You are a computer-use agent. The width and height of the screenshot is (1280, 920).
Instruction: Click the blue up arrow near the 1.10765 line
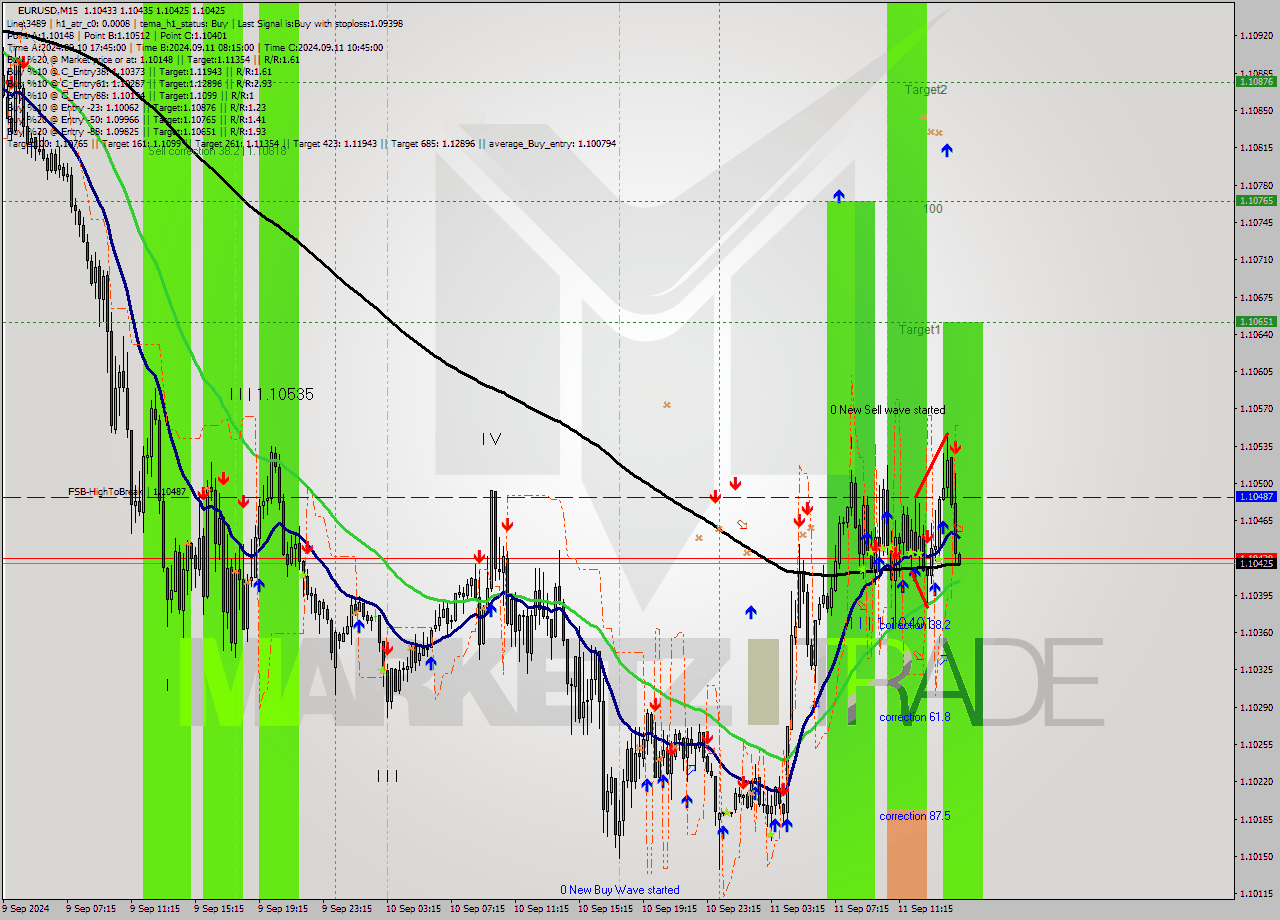click(839, 195)
